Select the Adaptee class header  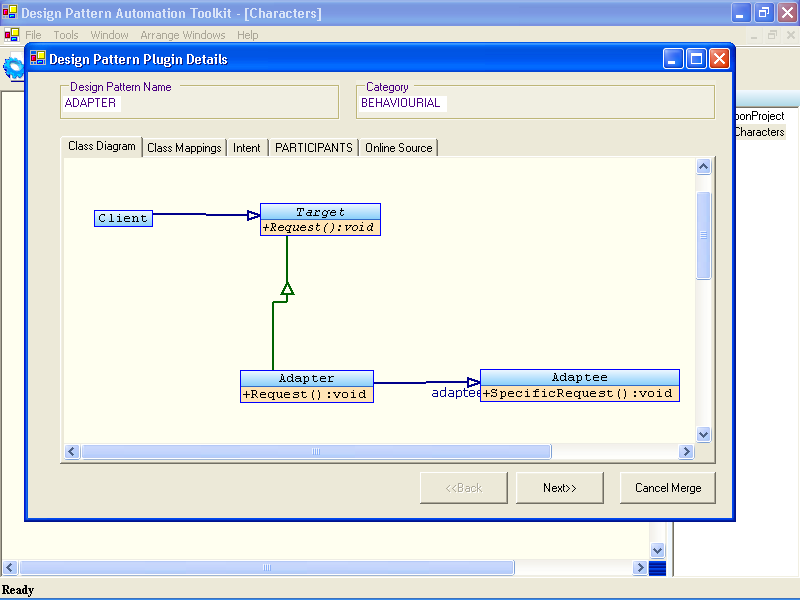click(580, 378)
